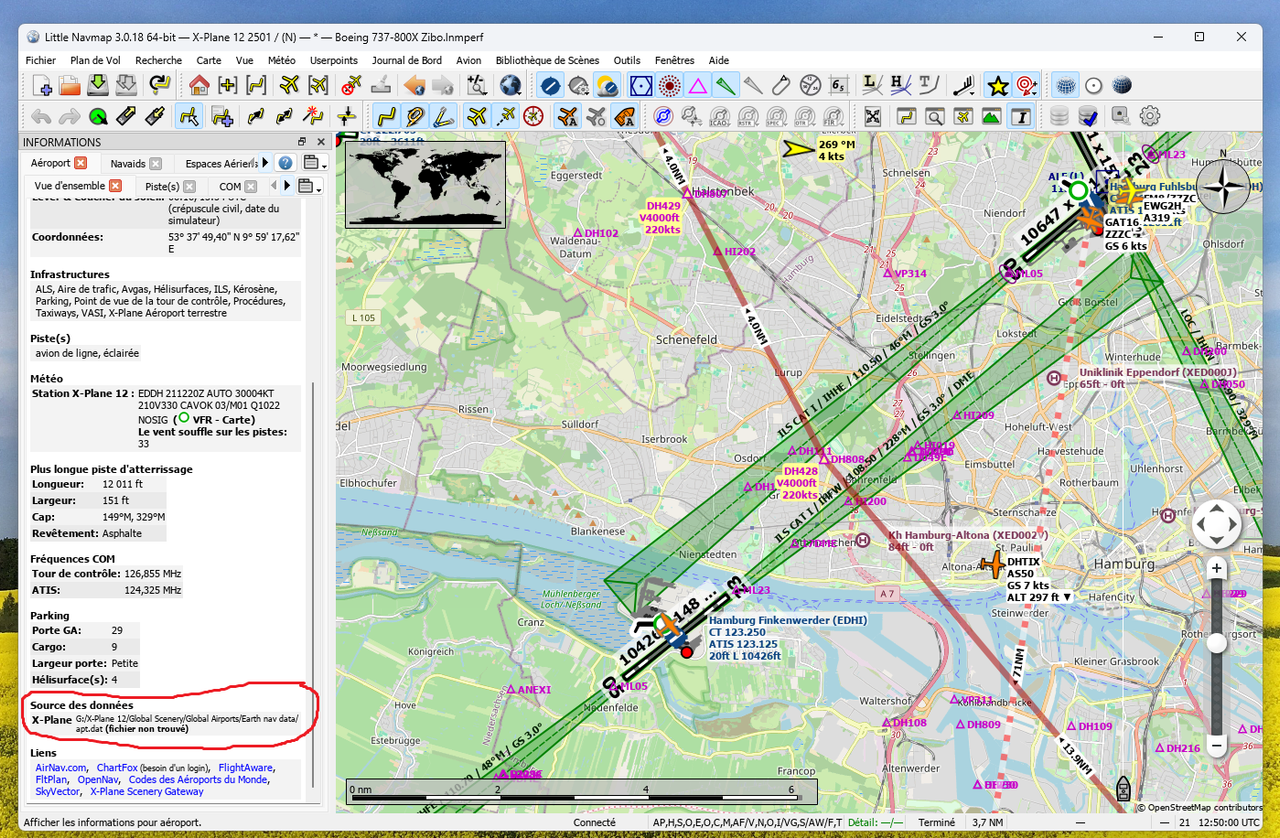The image size is (1280, 838).
Task: Toggle the yellow aircraft display button
Action: pos(477,116)
